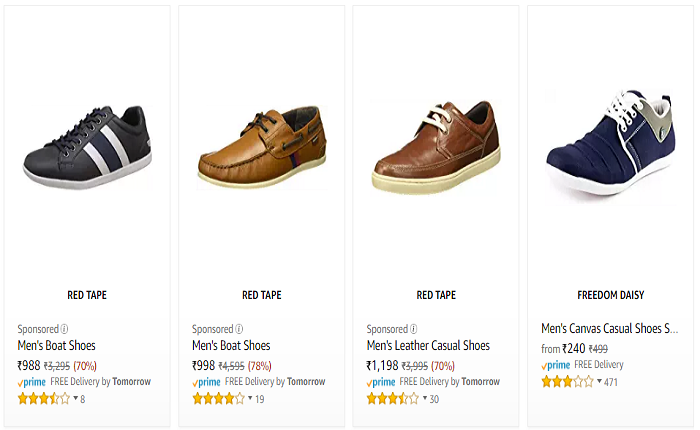The width and height of the screenshot is (700, 430).
Task: Open the 471 reviews count link
Action: click(611, 382)
